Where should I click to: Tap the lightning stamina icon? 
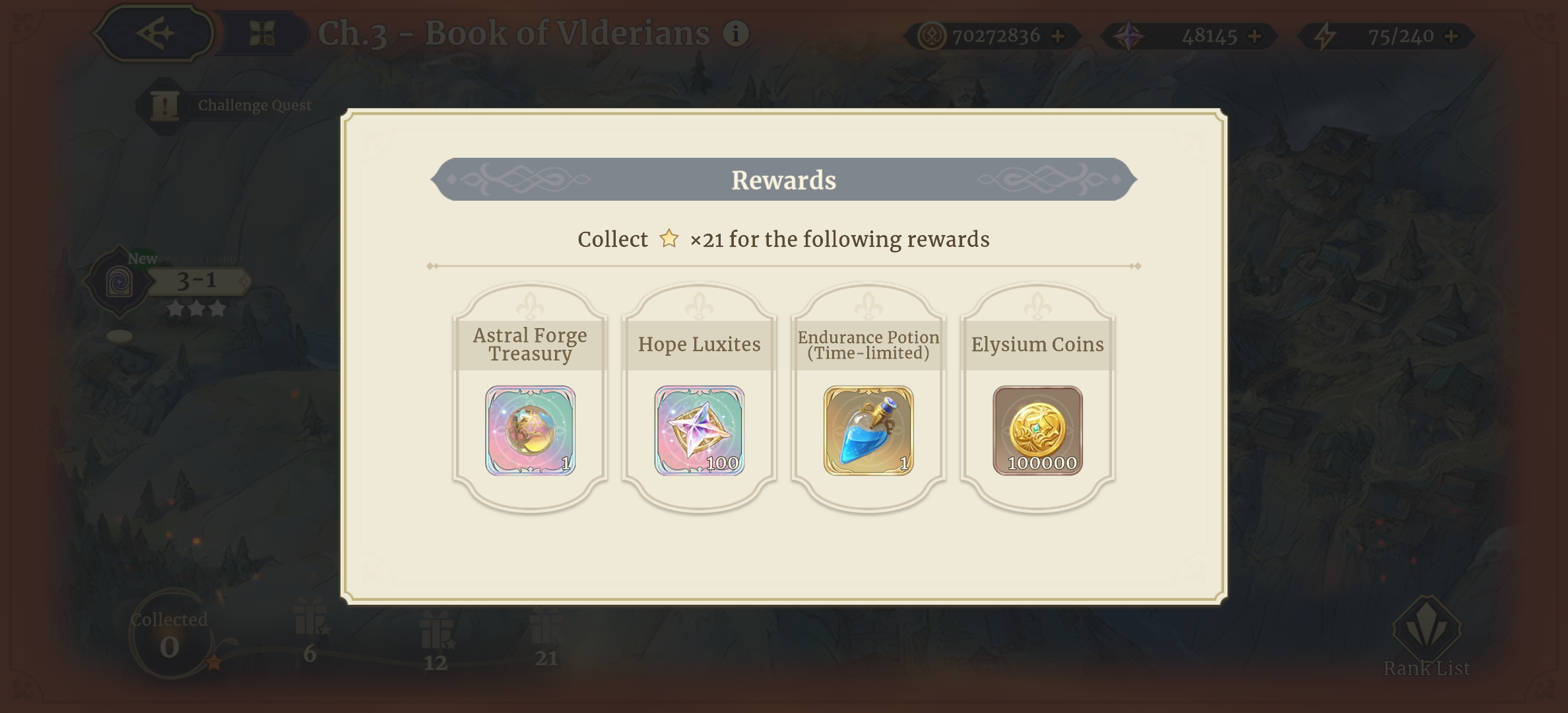pos(1324,36)
